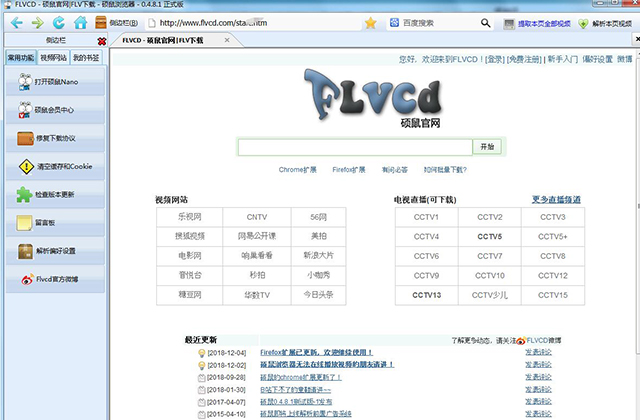Select the FLVCD - 硕鼠官网 page tab
Viewport: 640px width, 420px height.
tap(163, 40)
